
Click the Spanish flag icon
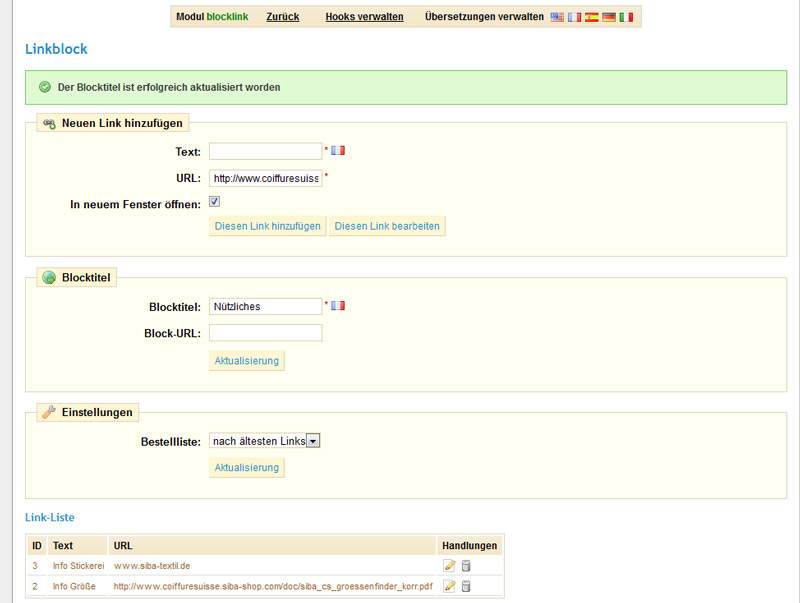(591, 17)
